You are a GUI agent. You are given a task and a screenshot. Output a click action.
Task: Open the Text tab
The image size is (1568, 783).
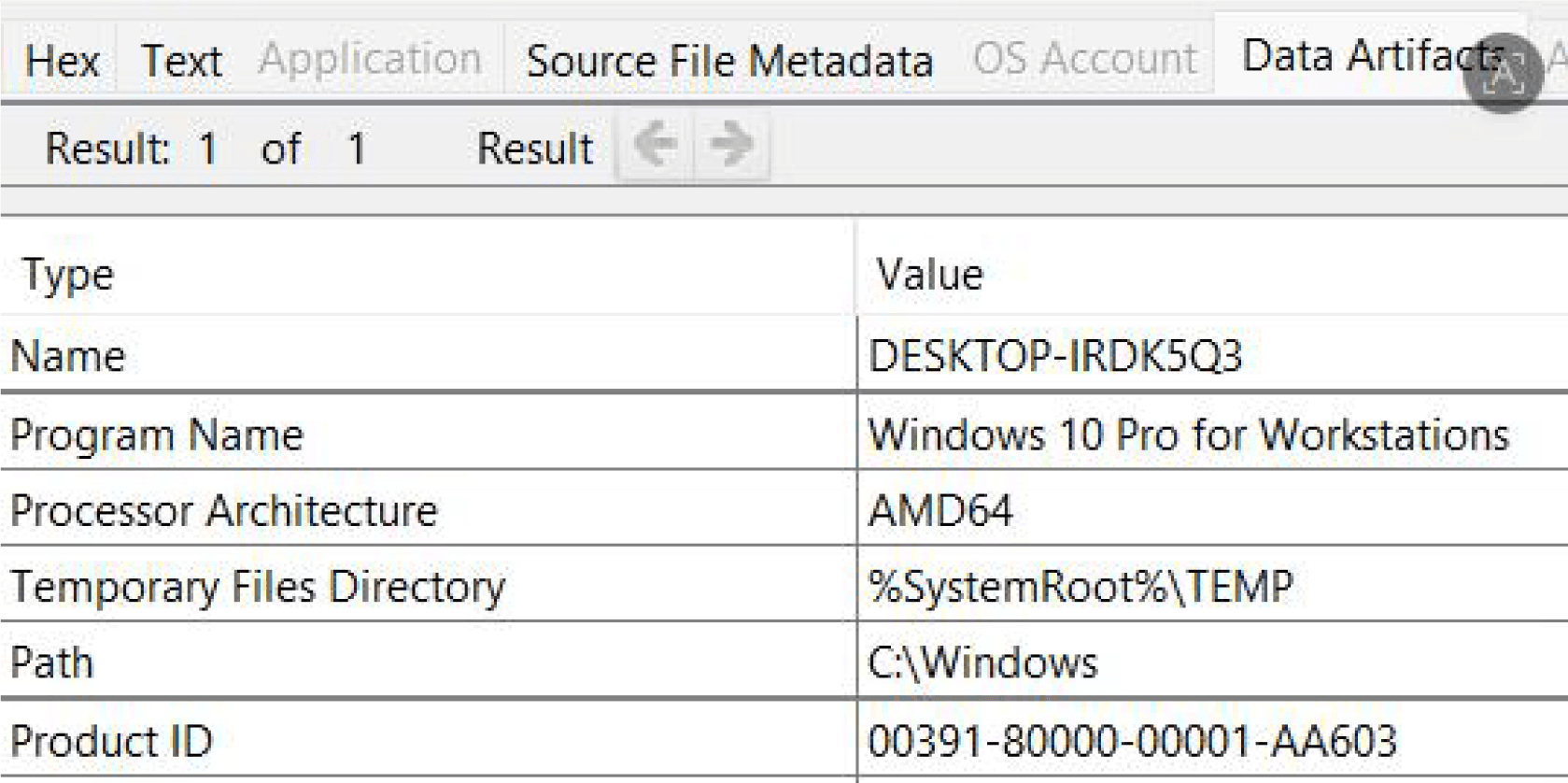point(181,62)
